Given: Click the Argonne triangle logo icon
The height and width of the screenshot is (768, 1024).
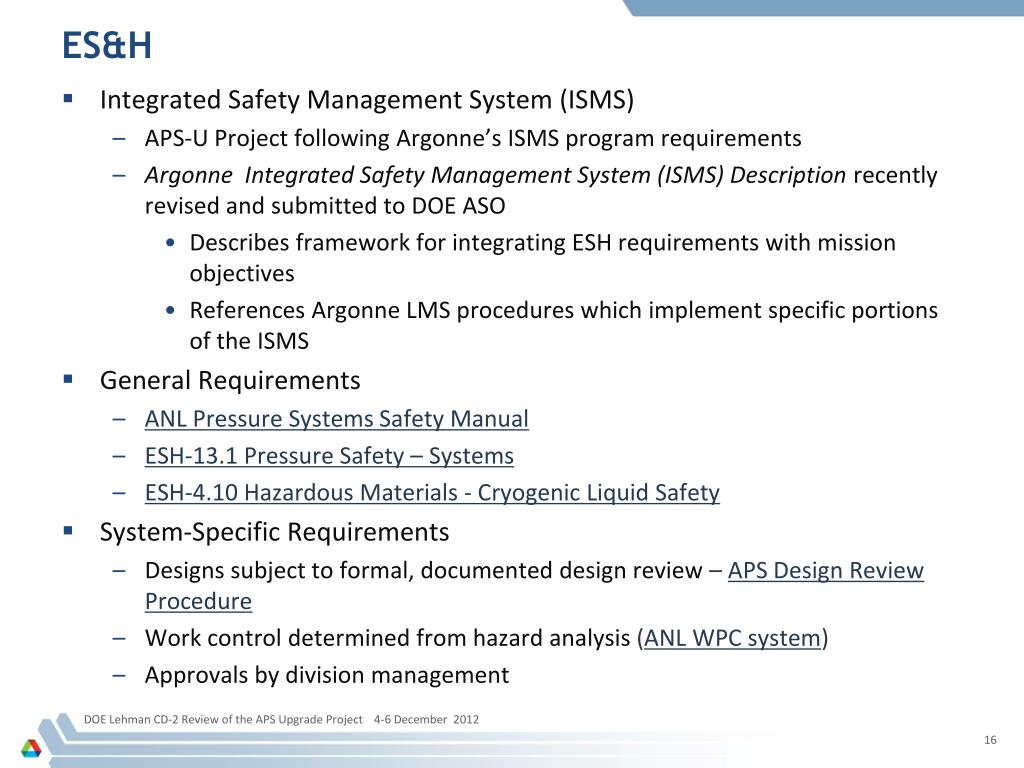Looking at the screenshot, I should [x=31, y=748].
